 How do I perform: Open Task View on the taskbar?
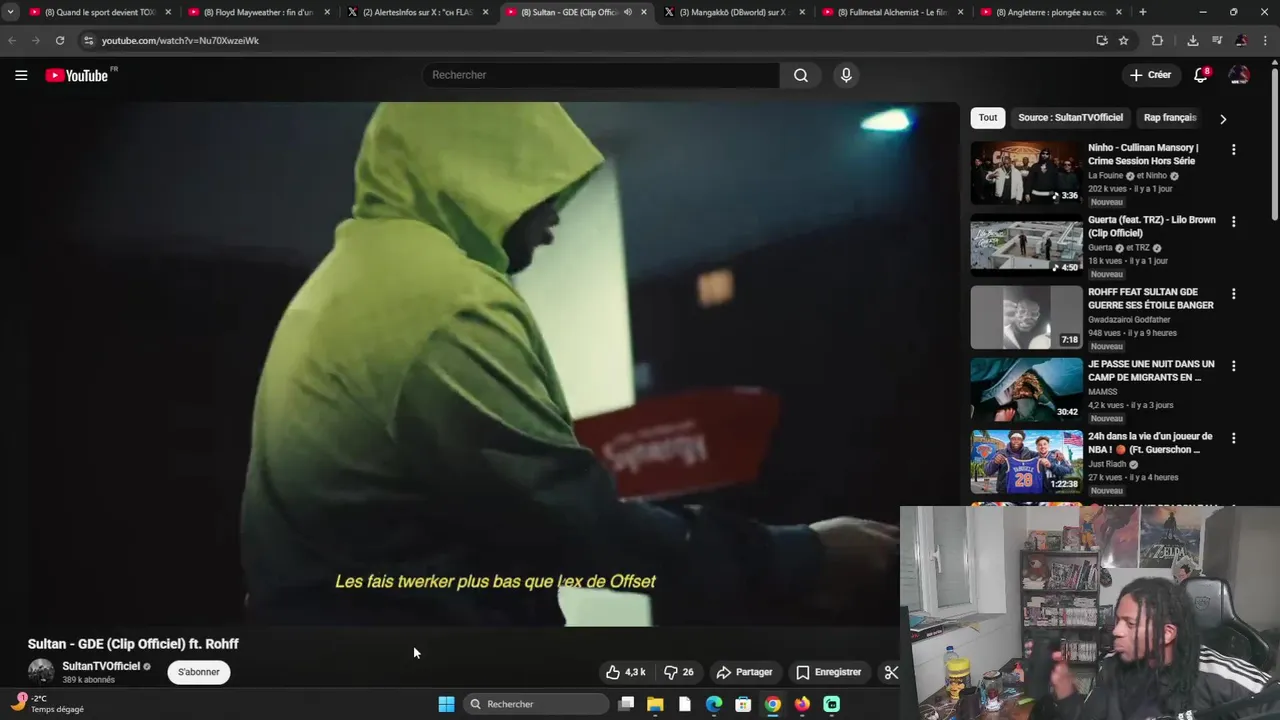tap(626, 704)
